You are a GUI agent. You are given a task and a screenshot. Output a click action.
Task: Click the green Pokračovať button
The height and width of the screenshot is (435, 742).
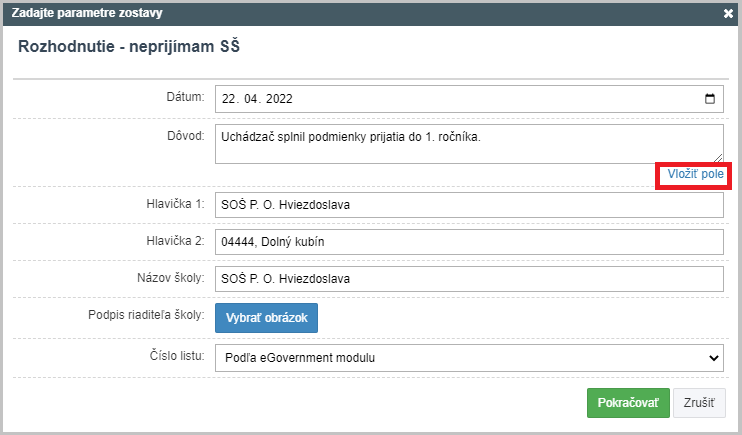pyautogui.click(x=628, y=403)
